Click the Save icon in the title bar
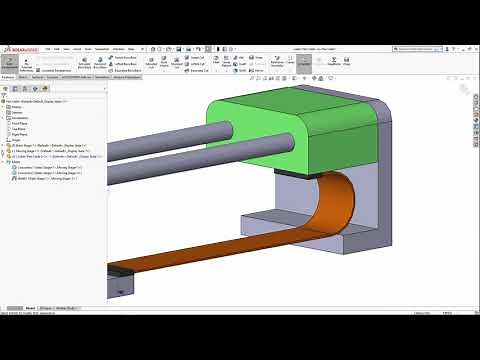 (x=179, y=49)
